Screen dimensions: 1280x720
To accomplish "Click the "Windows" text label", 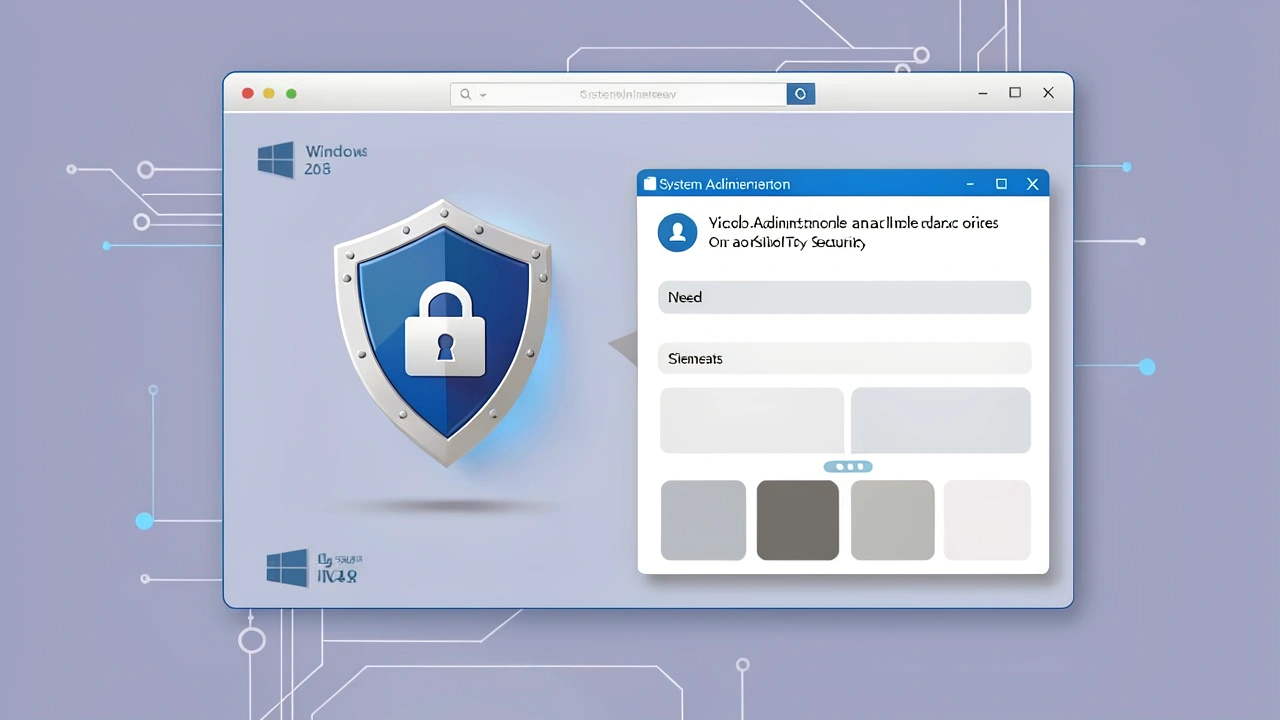I will click(336, 151).
